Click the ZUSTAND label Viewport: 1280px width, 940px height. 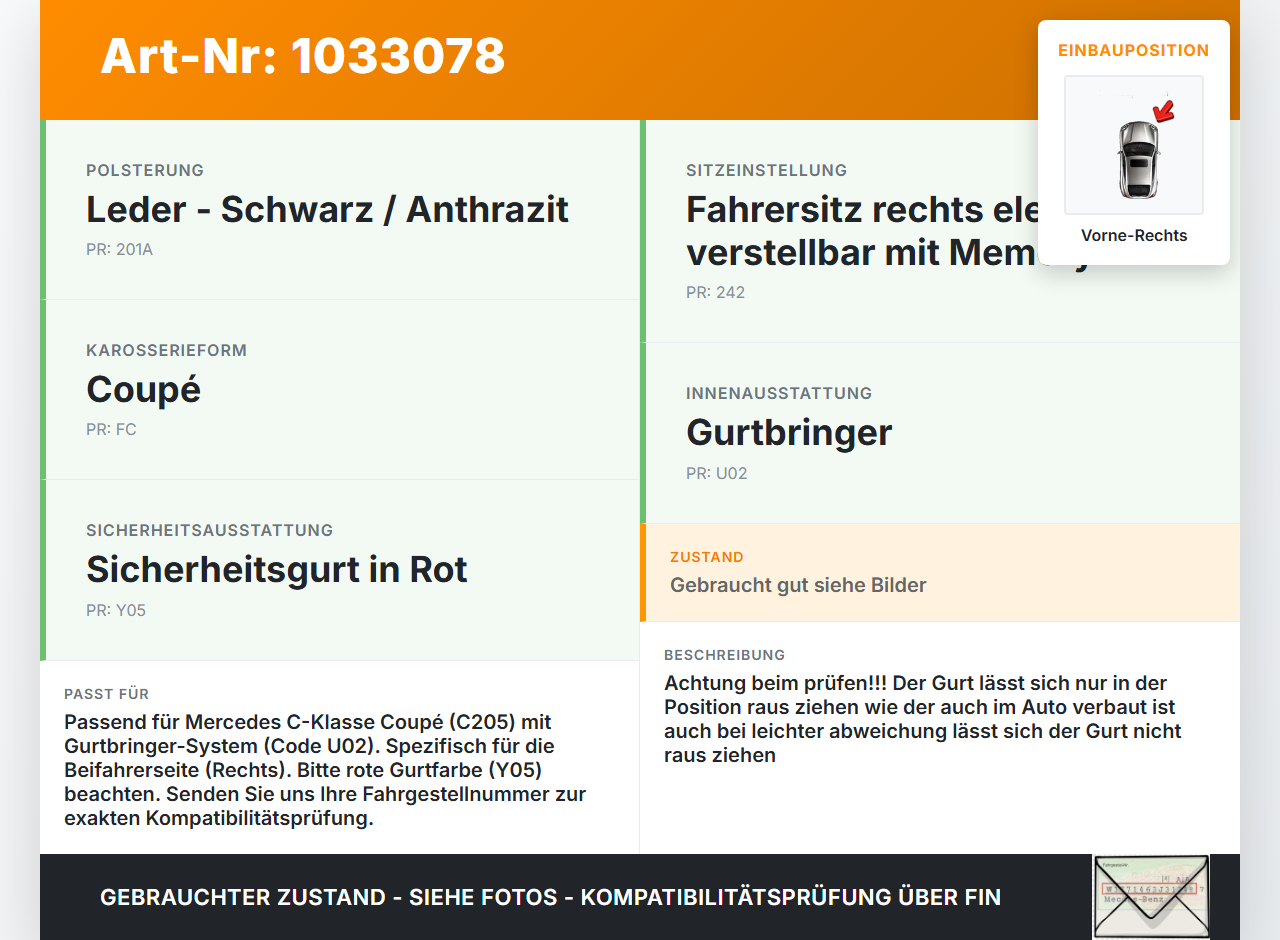coord(707,557)
